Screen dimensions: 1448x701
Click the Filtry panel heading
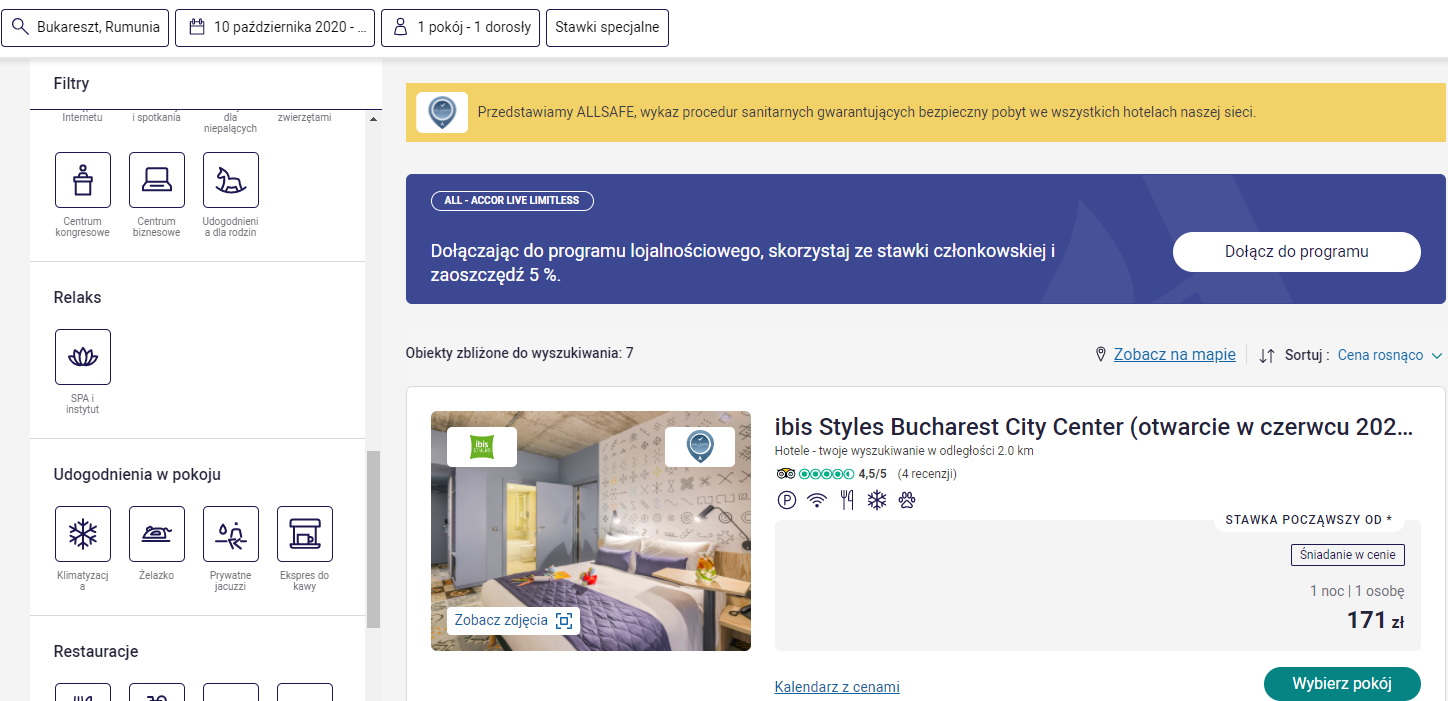click(71, 84)
